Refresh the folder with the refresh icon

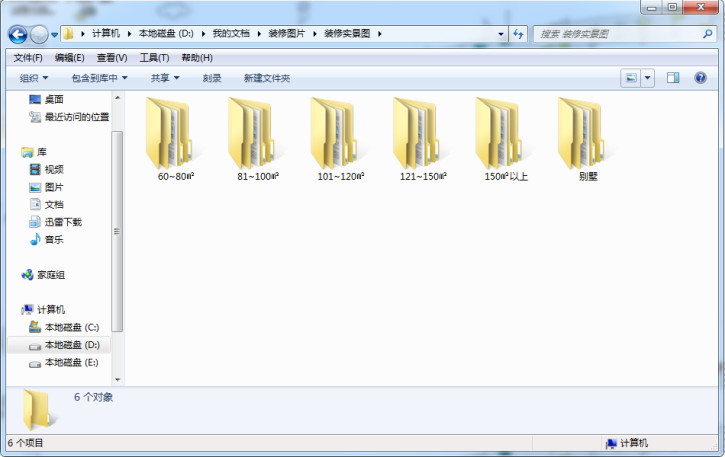point(518,34)
